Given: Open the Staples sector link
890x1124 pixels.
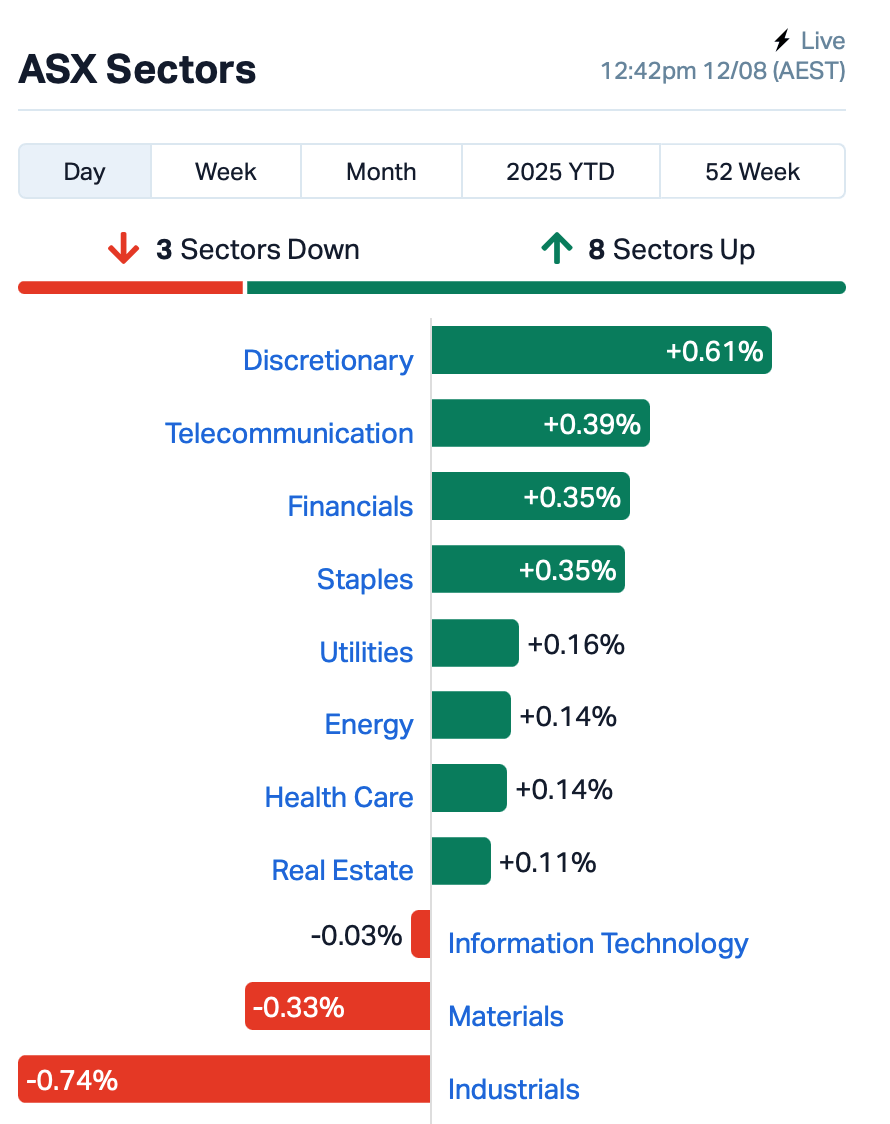Looking at the screenshot, I should [x=365, y=579].
